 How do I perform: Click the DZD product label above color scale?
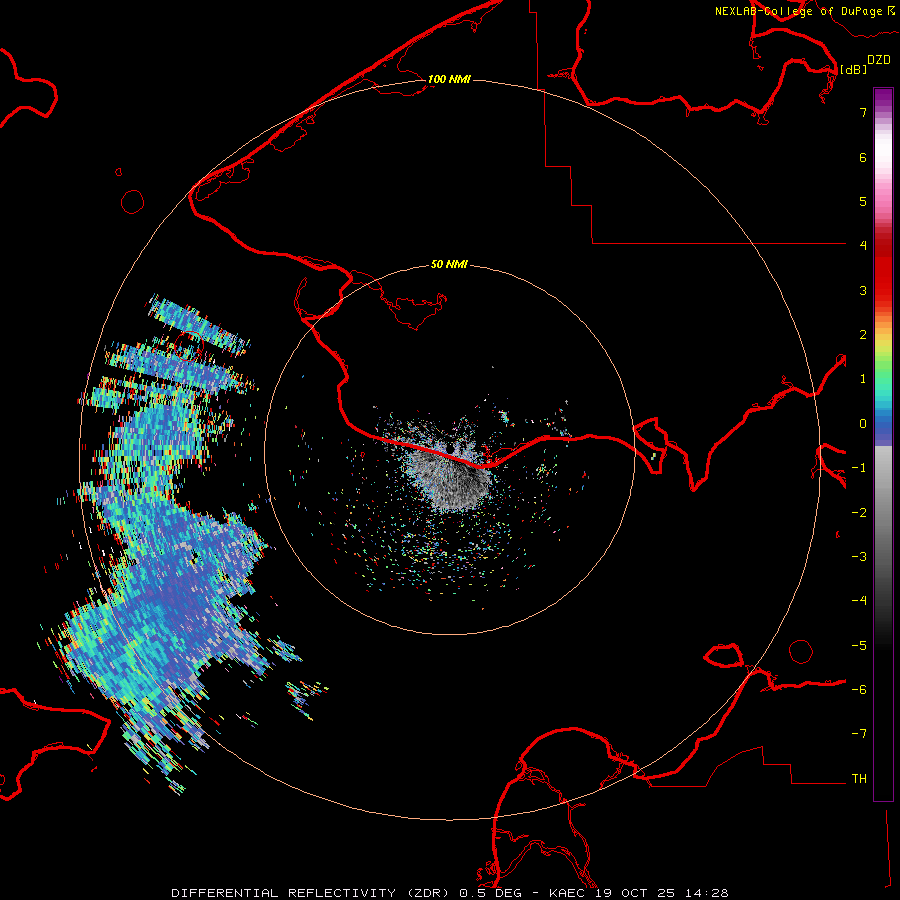point(879,60)
